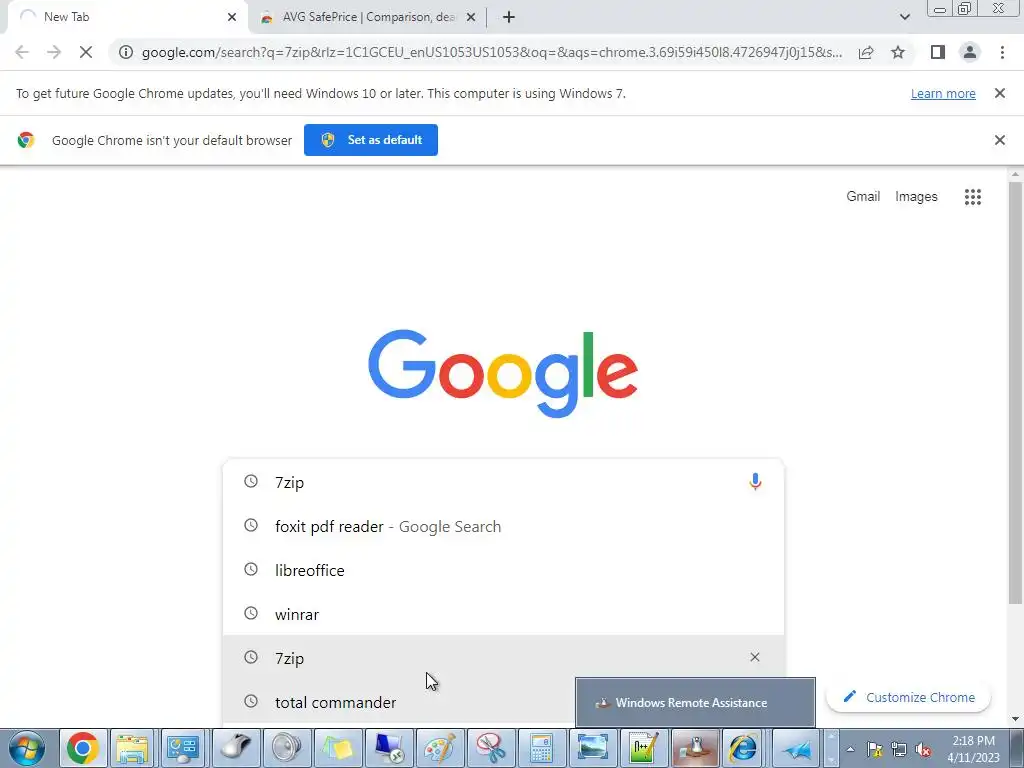Open the Sound speaker taskbar icon
Viewport: 1024px width, 768px height.
point(286,748)
